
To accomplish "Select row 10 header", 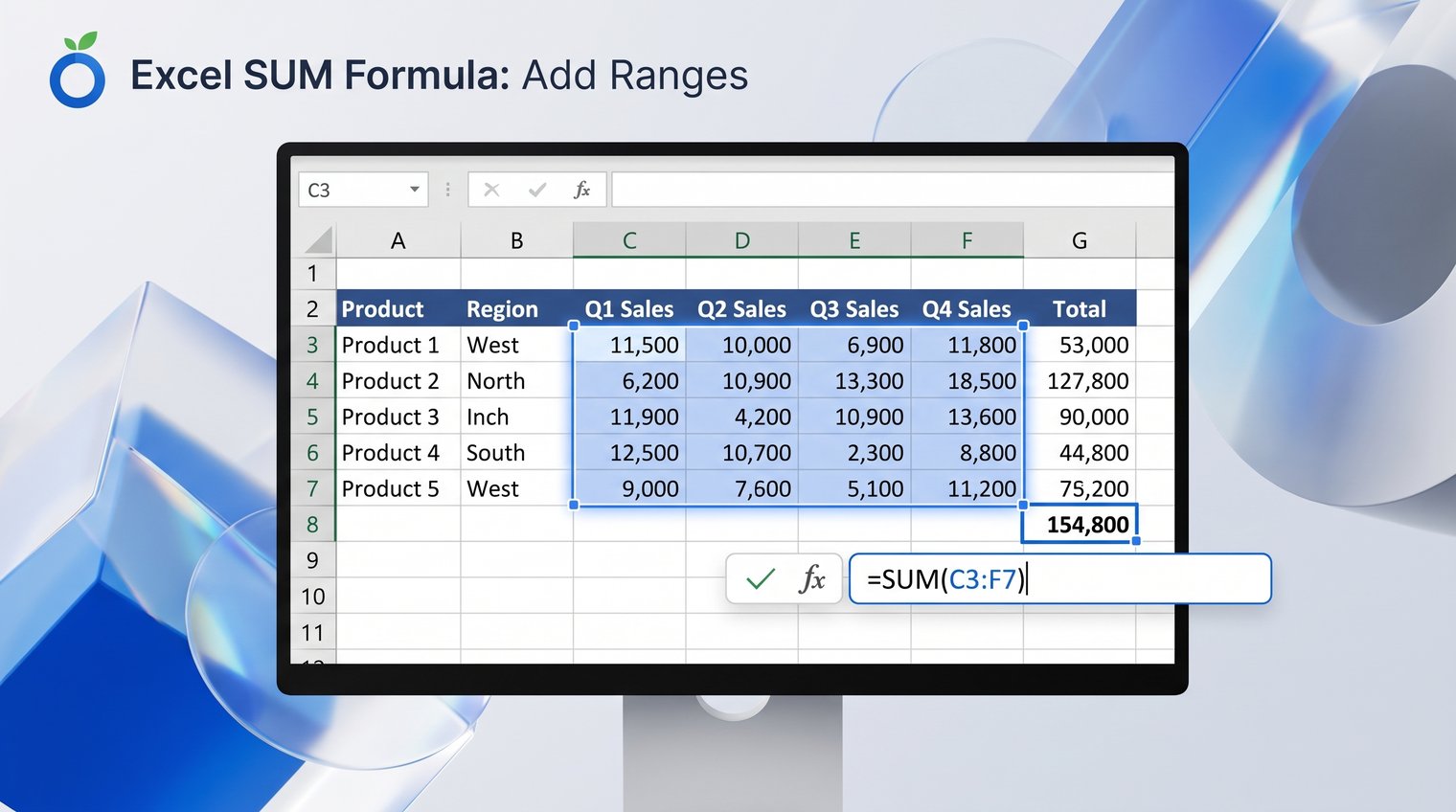I will click(313, 597).
